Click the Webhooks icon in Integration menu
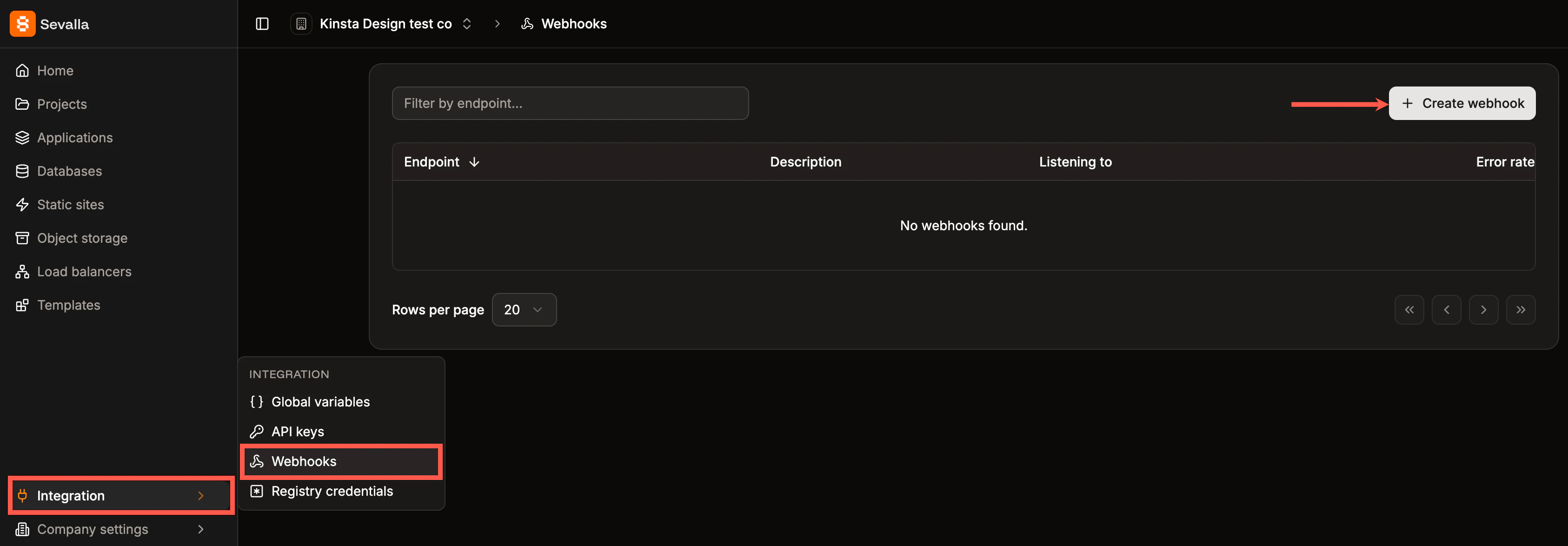 pos(257,461)
